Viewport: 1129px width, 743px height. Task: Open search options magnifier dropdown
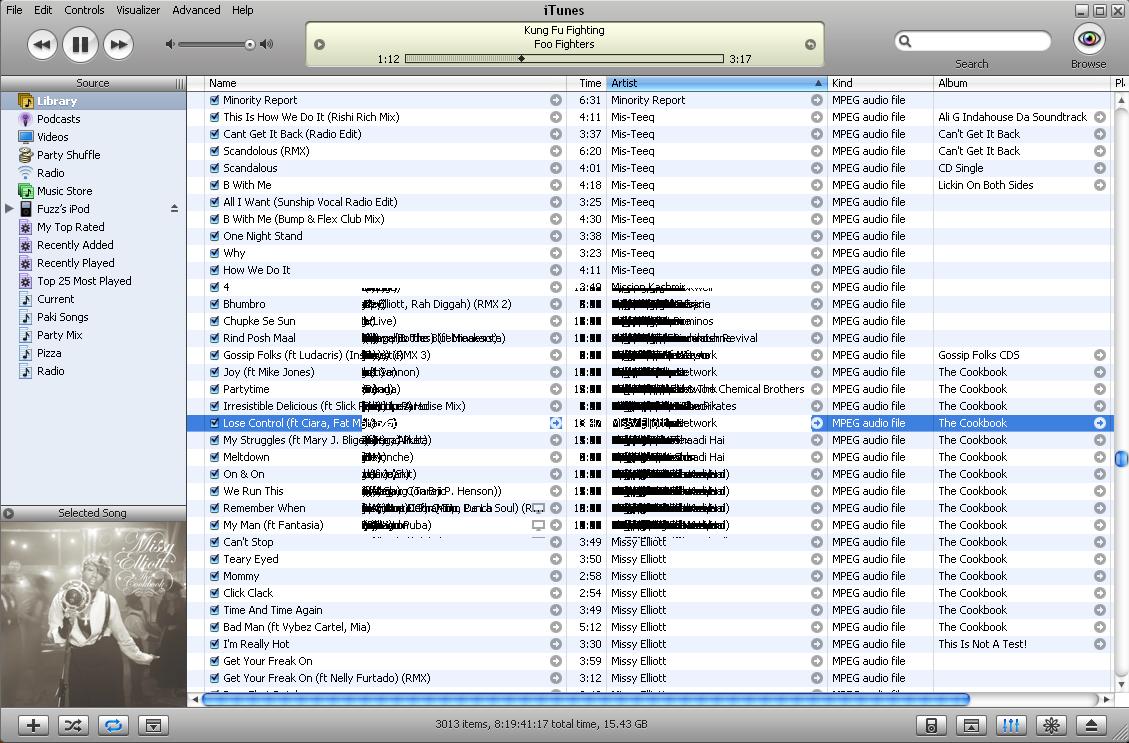tap(906, 42)
